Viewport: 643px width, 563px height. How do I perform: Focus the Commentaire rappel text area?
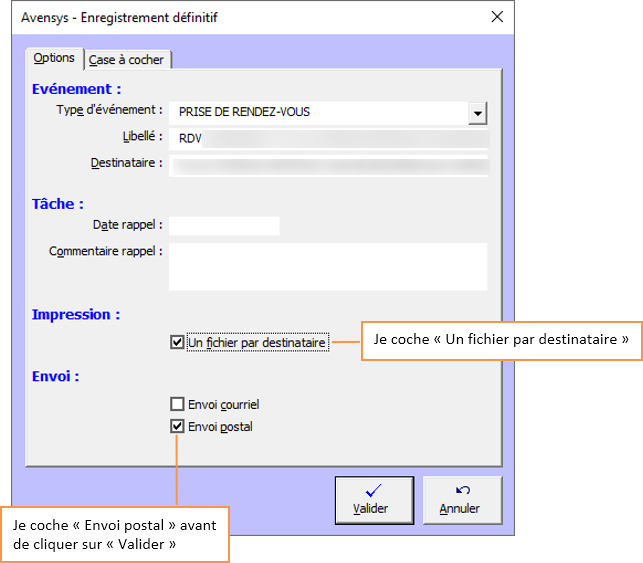pyautogui.click(x=327, y=266)
